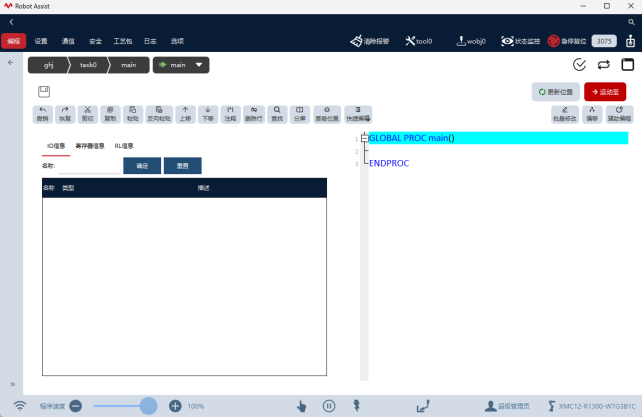Click the Comment (注释) toolbar button
The height and width of the screenshot is (417, 642).
(x=231, y=114)
